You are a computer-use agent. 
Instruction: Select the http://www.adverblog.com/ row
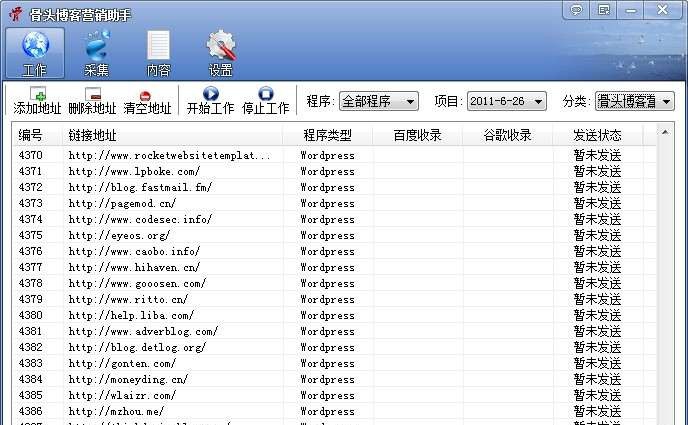[334, 331]
